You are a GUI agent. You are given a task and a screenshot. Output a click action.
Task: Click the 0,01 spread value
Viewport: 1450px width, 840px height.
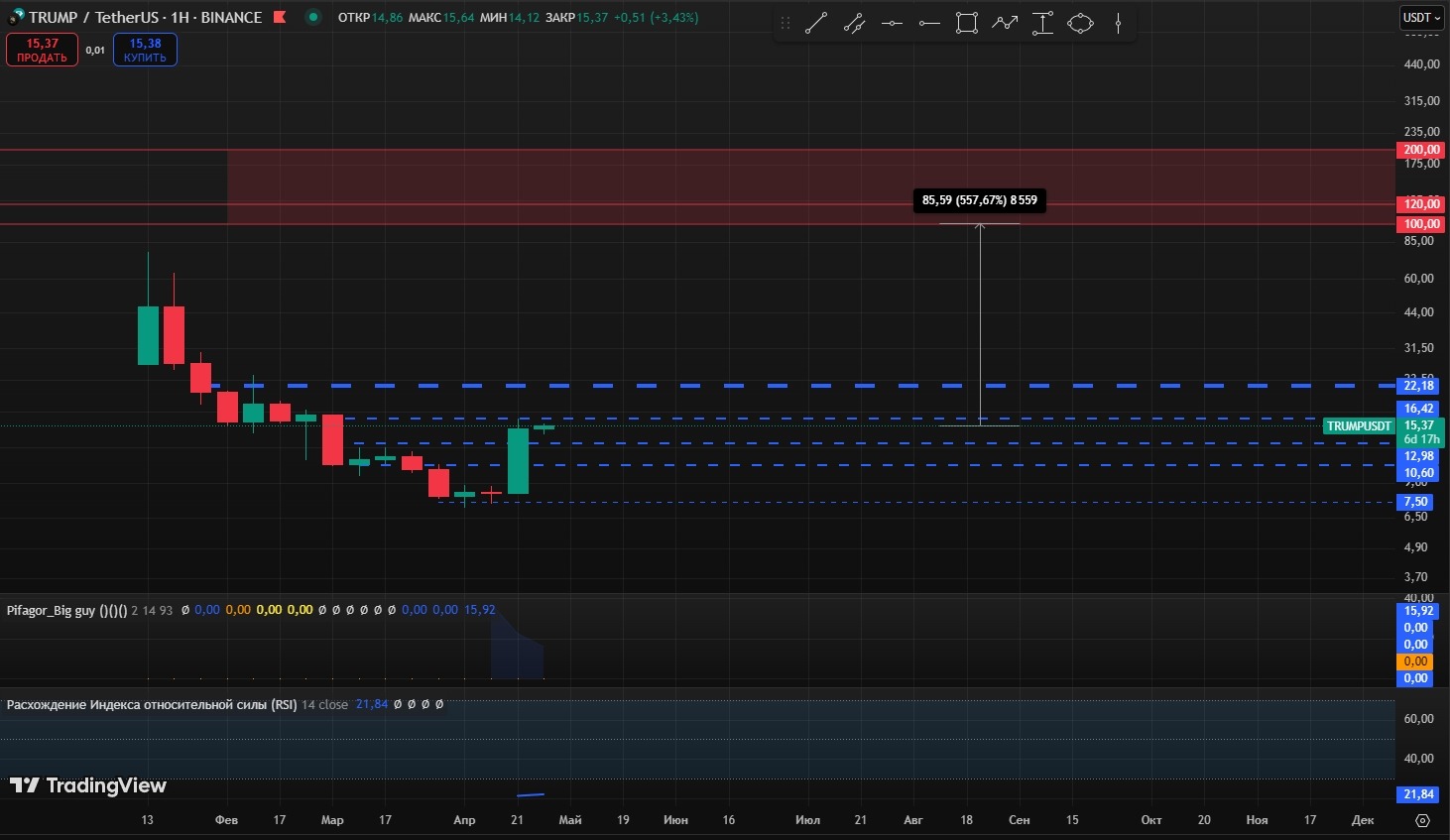(95, 51)
